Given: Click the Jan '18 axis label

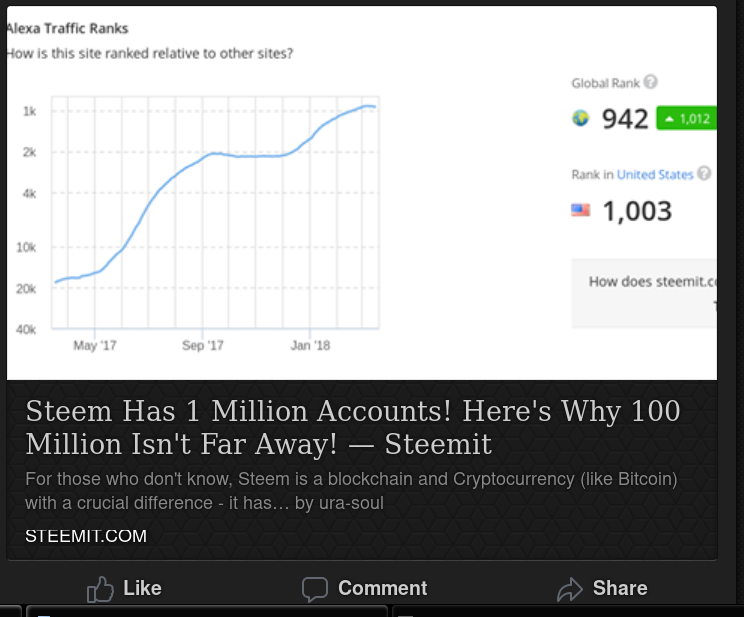Looking at the screenshot, I should click(x=310, y=346).
